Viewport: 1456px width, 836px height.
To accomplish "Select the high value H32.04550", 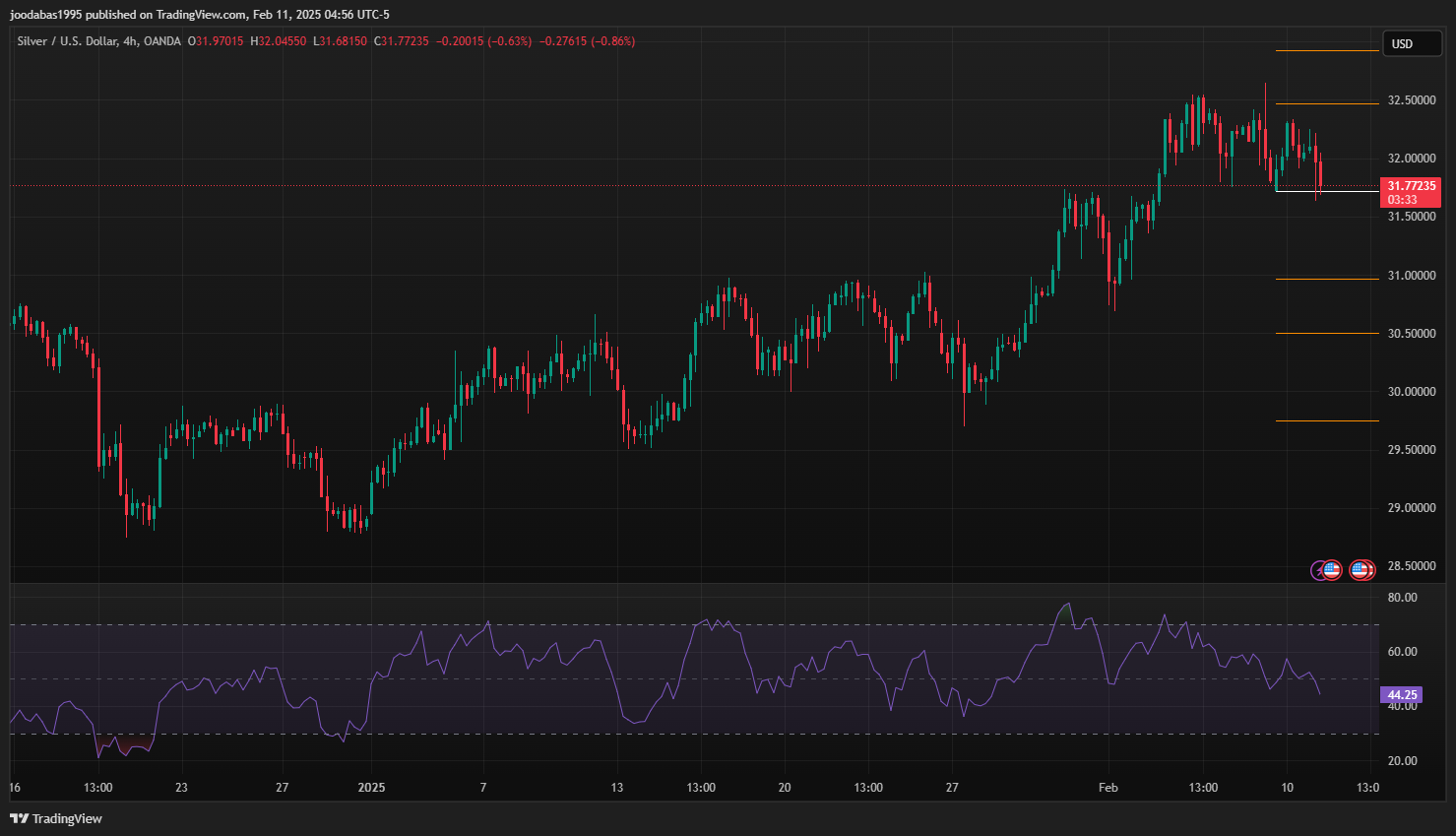I will pyautogui.click(x=279, y=41).
